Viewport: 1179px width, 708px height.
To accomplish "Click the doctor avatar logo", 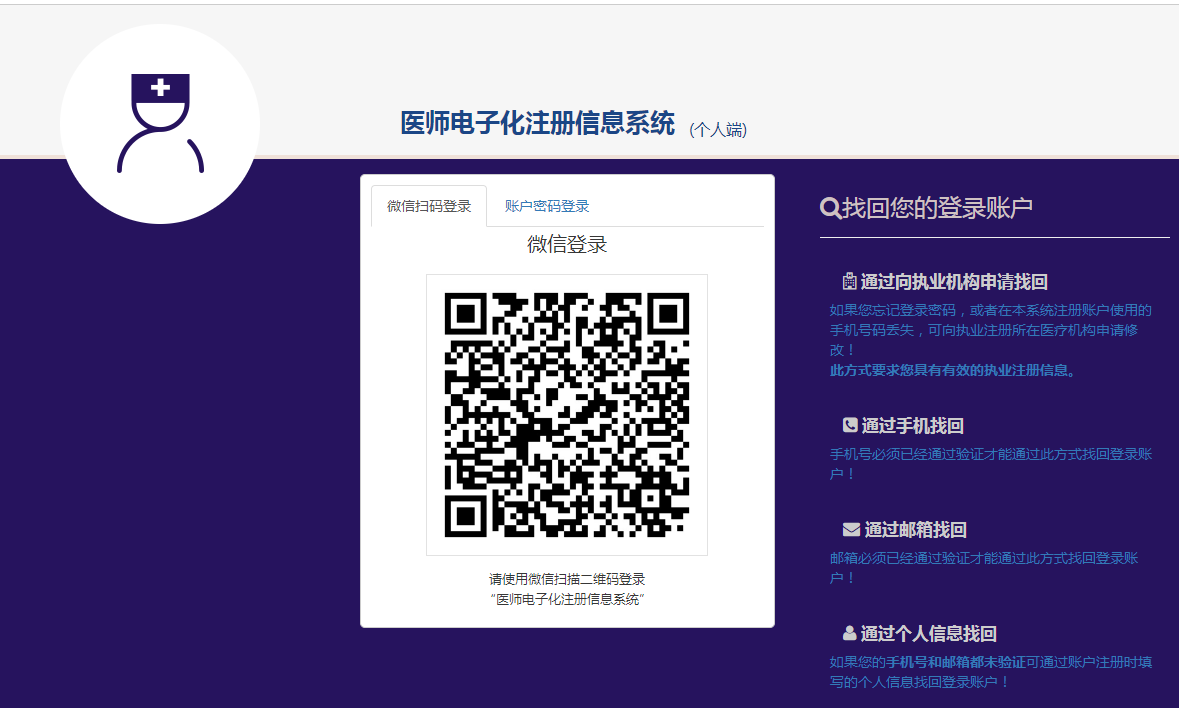I will click(x=160, y=123).
